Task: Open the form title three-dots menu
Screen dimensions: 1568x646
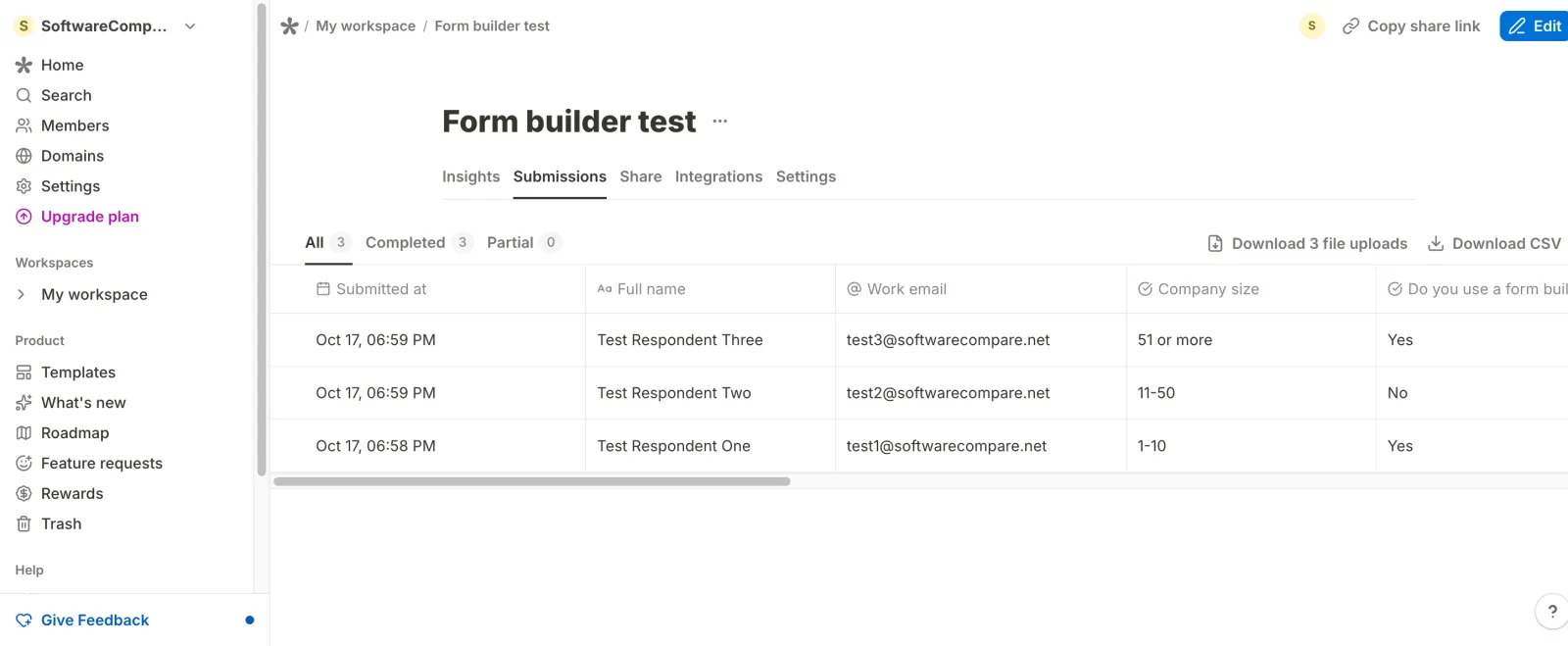Action: pyautogui.click(x=720, y=122)
